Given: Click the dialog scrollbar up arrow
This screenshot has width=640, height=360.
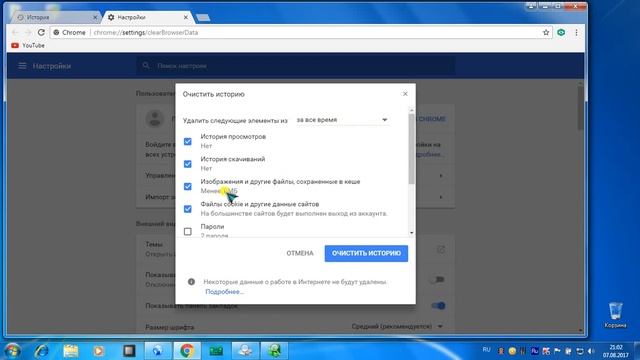Looking at the screenshot, I should 411,110.
